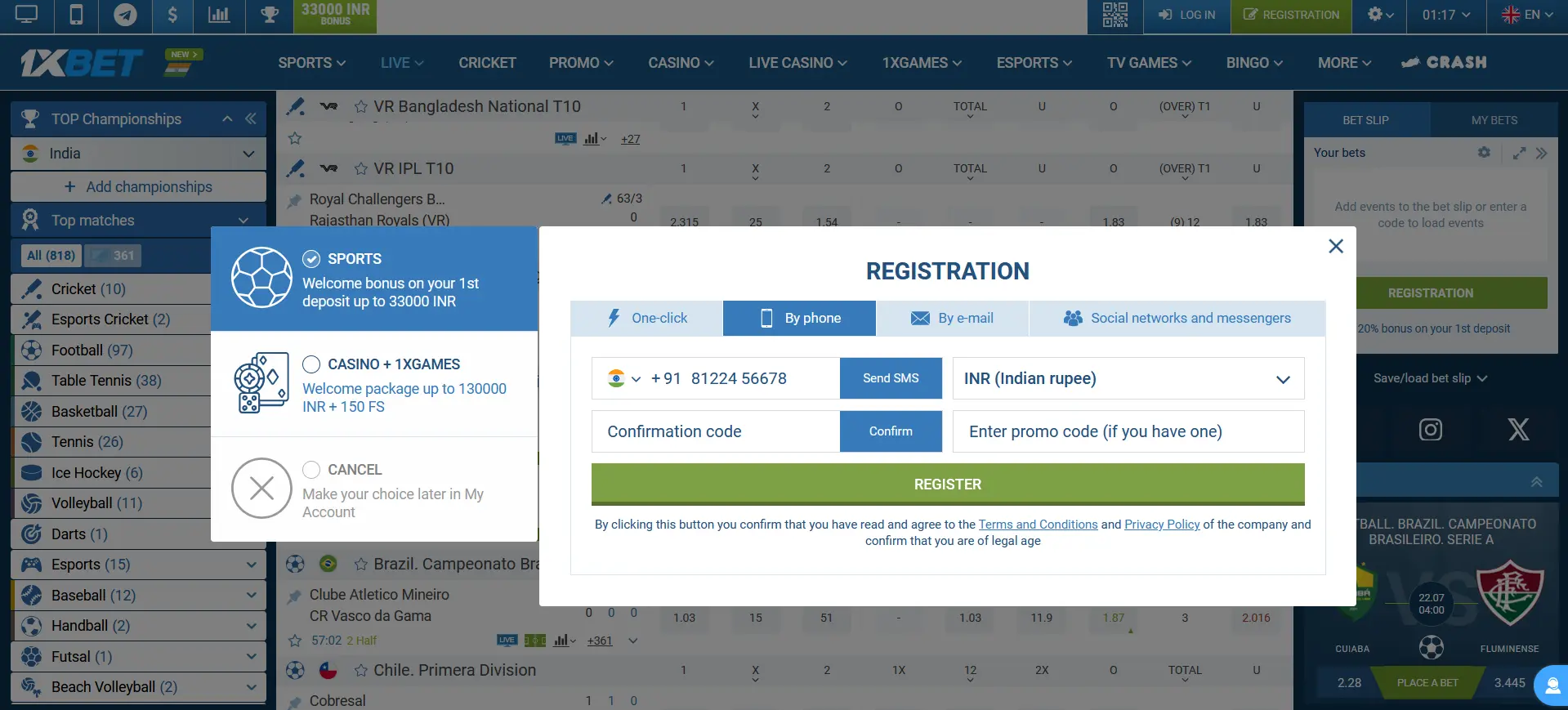This screenshot has width=1568, height=710.
Task: Click the 1XBET logo
Action: click(x=82, y=62)
